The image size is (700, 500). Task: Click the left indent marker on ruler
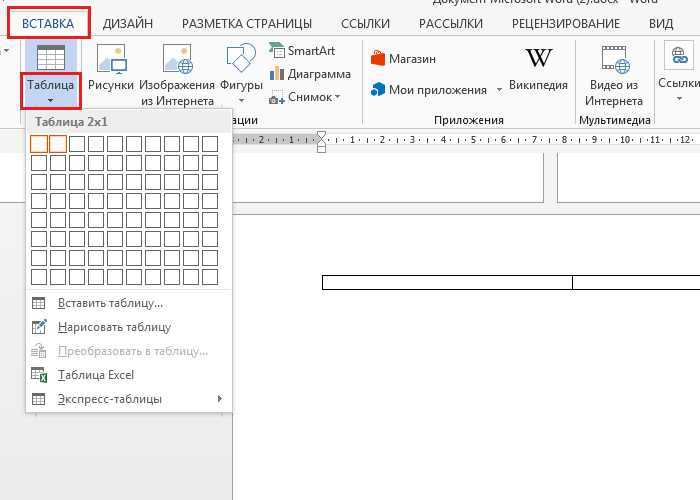(321, 148)
